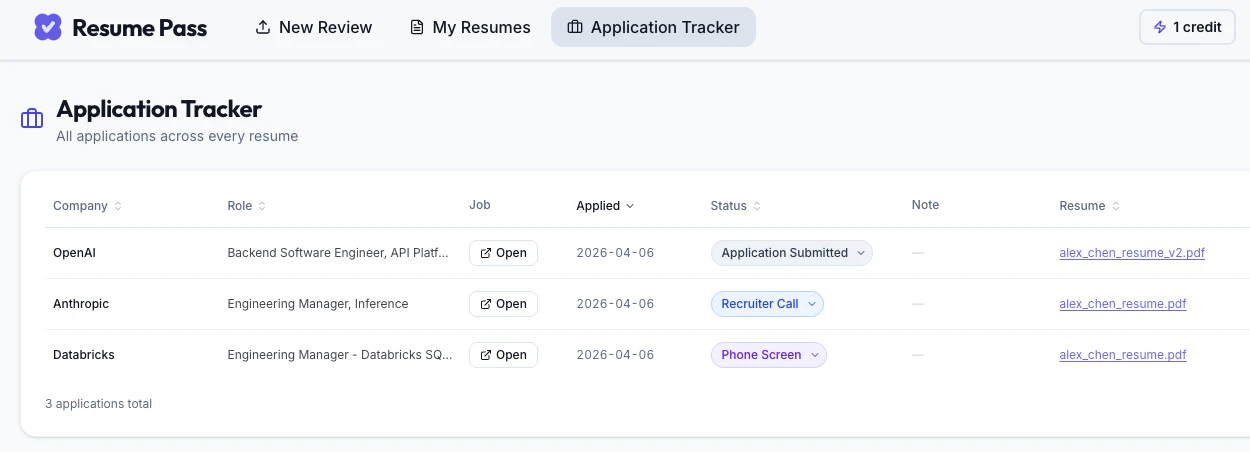
Task: Sort by the Role column header
Action: (247, 206)
